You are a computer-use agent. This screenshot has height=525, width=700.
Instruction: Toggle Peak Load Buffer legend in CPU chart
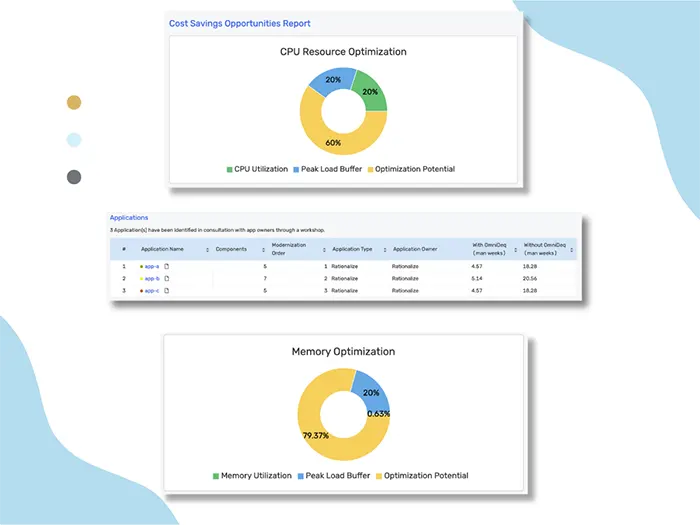327,169
